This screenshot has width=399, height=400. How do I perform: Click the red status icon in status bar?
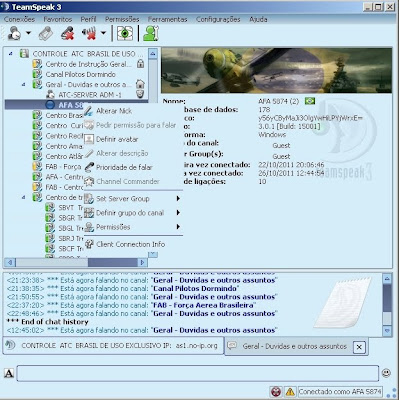coord(276,392)
